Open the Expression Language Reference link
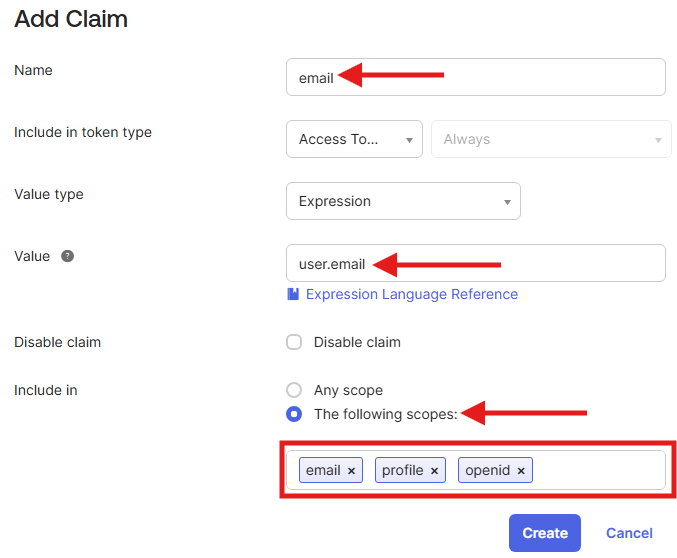Viewport: 677px width, 558px height. click(x=411, y=294)
